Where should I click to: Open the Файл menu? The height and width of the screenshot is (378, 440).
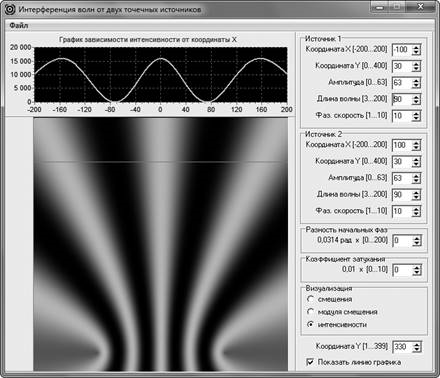(x=19, y=26)
